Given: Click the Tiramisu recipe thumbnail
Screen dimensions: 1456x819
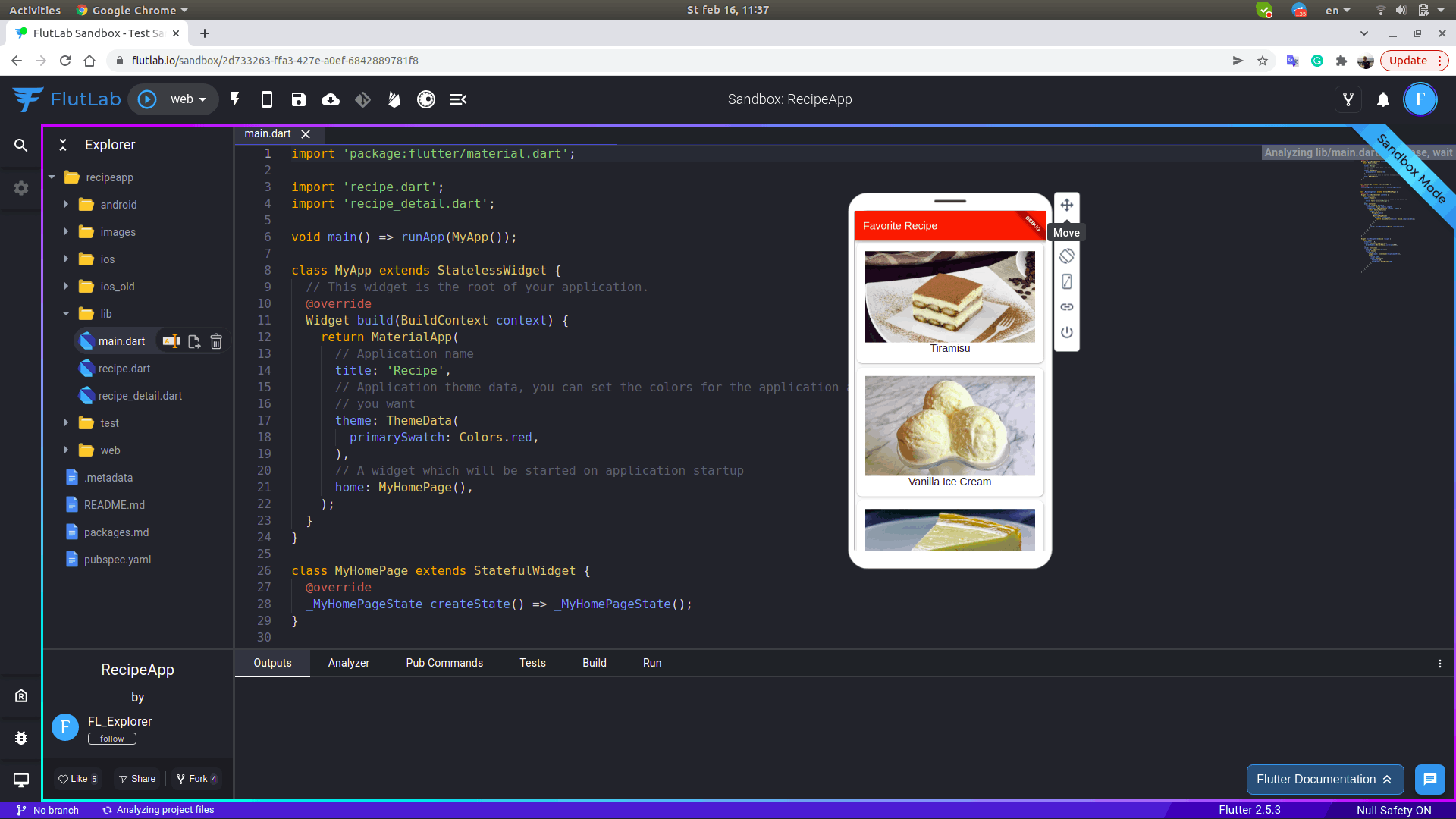Looking at the screenshot, I should tap(949, 297).
